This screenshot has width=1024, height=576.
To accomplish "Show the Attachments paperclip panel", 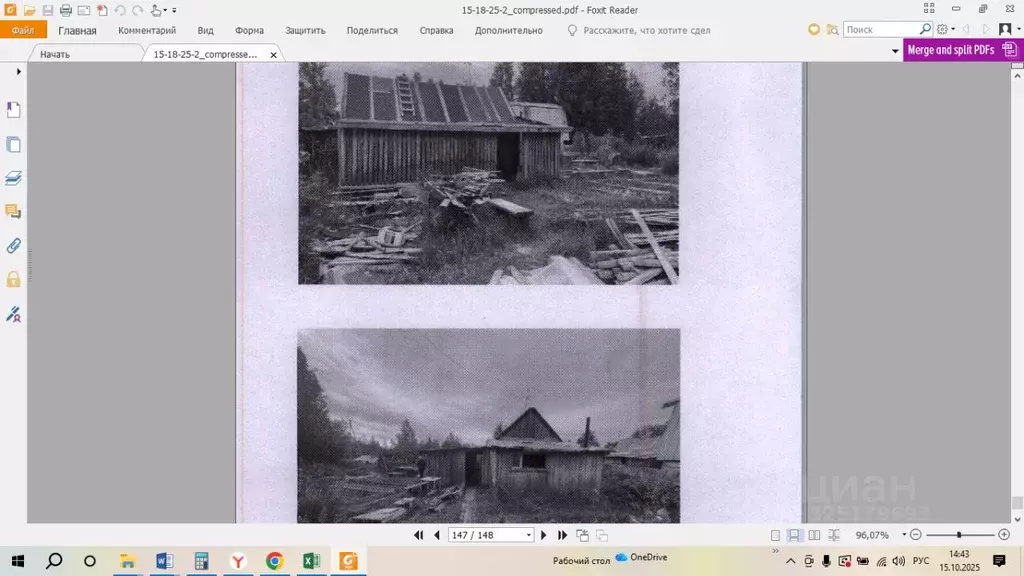I will pos(14,245).
